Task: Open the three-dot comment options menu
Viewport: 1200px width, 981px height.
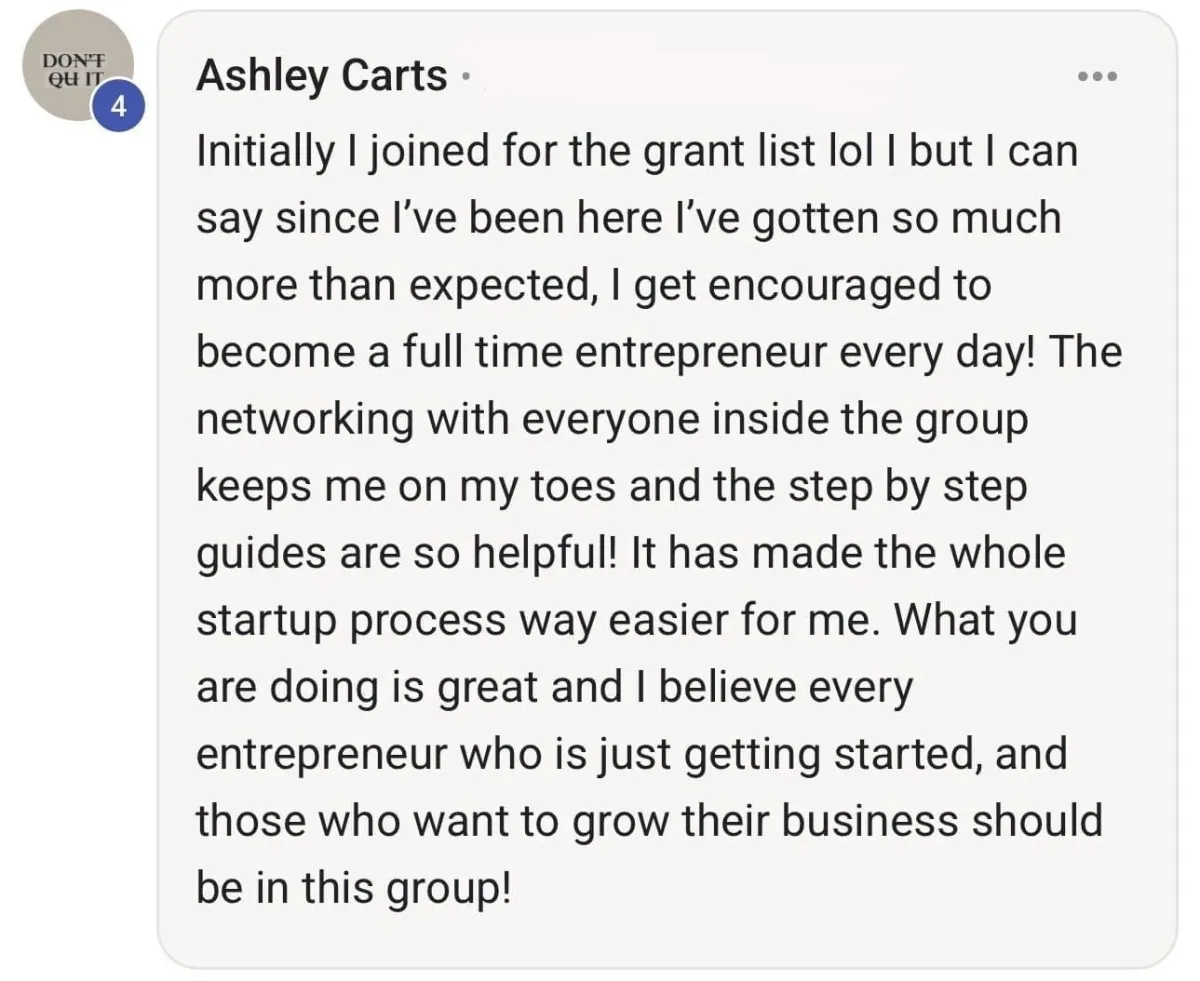Action: coord(1097,77)
